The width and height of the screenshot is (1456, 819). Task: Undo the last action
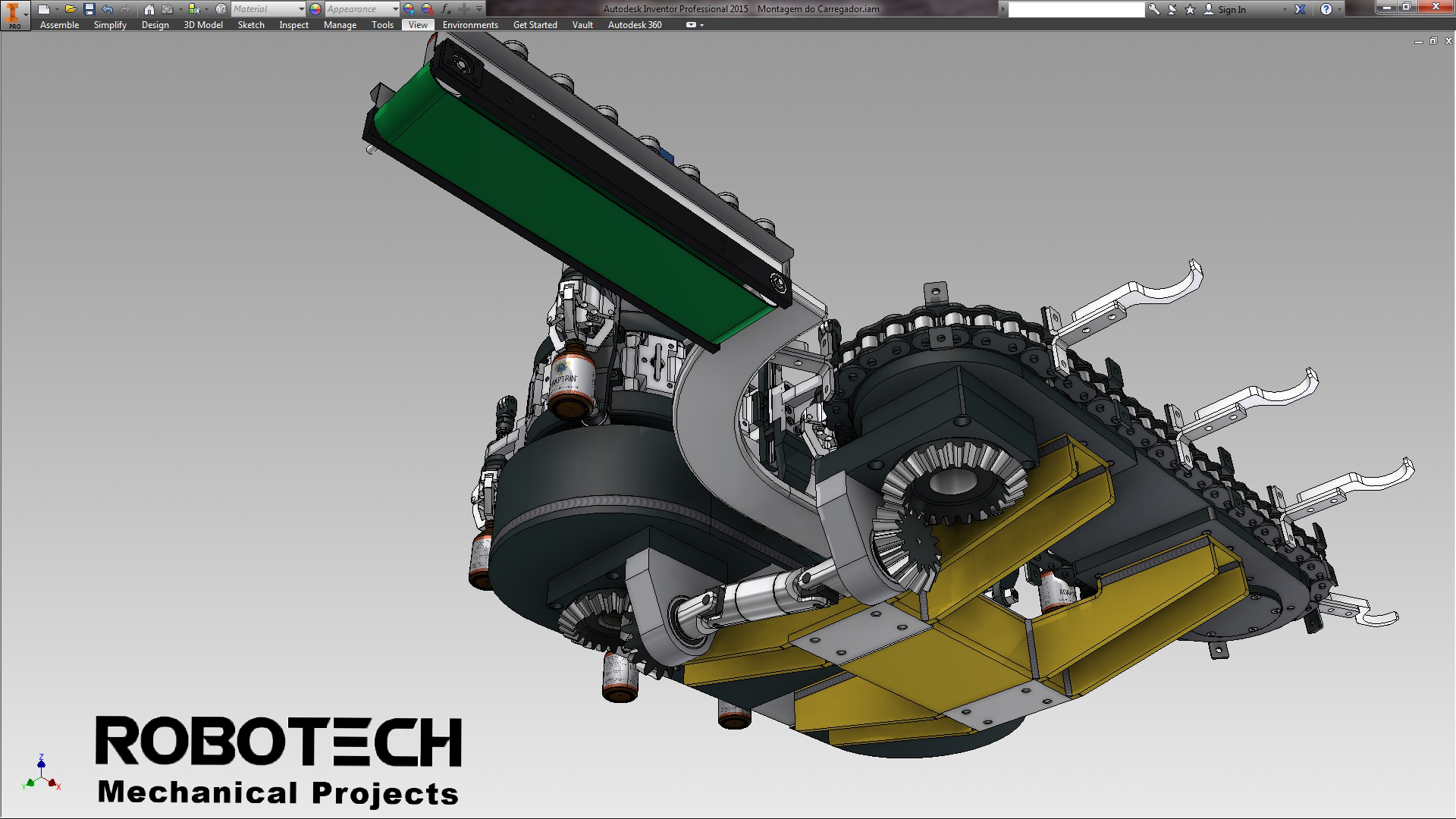coord(107,9)
